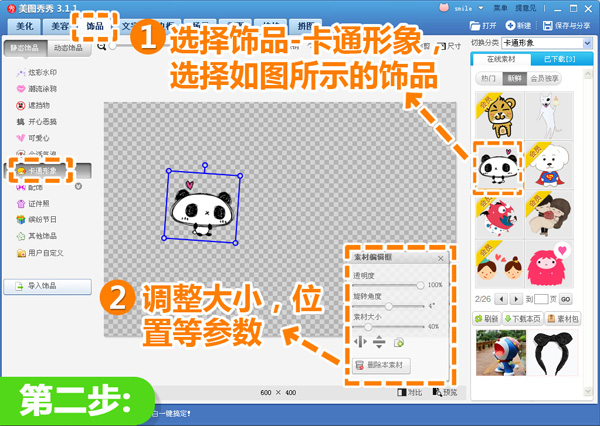
Task: Open 用户自定义 folder category
Action: [x=40, y=253]
